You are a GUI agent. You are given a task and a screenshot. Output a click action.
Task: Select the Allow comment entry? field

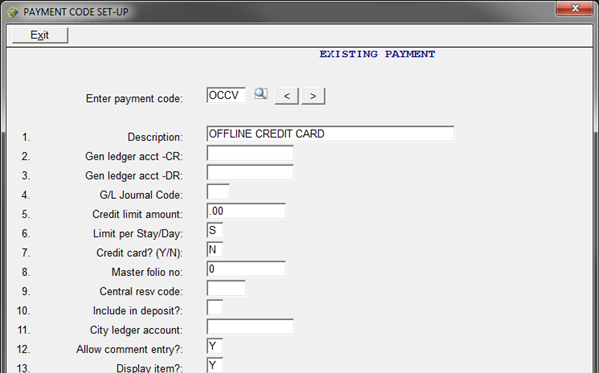[215, 346]
